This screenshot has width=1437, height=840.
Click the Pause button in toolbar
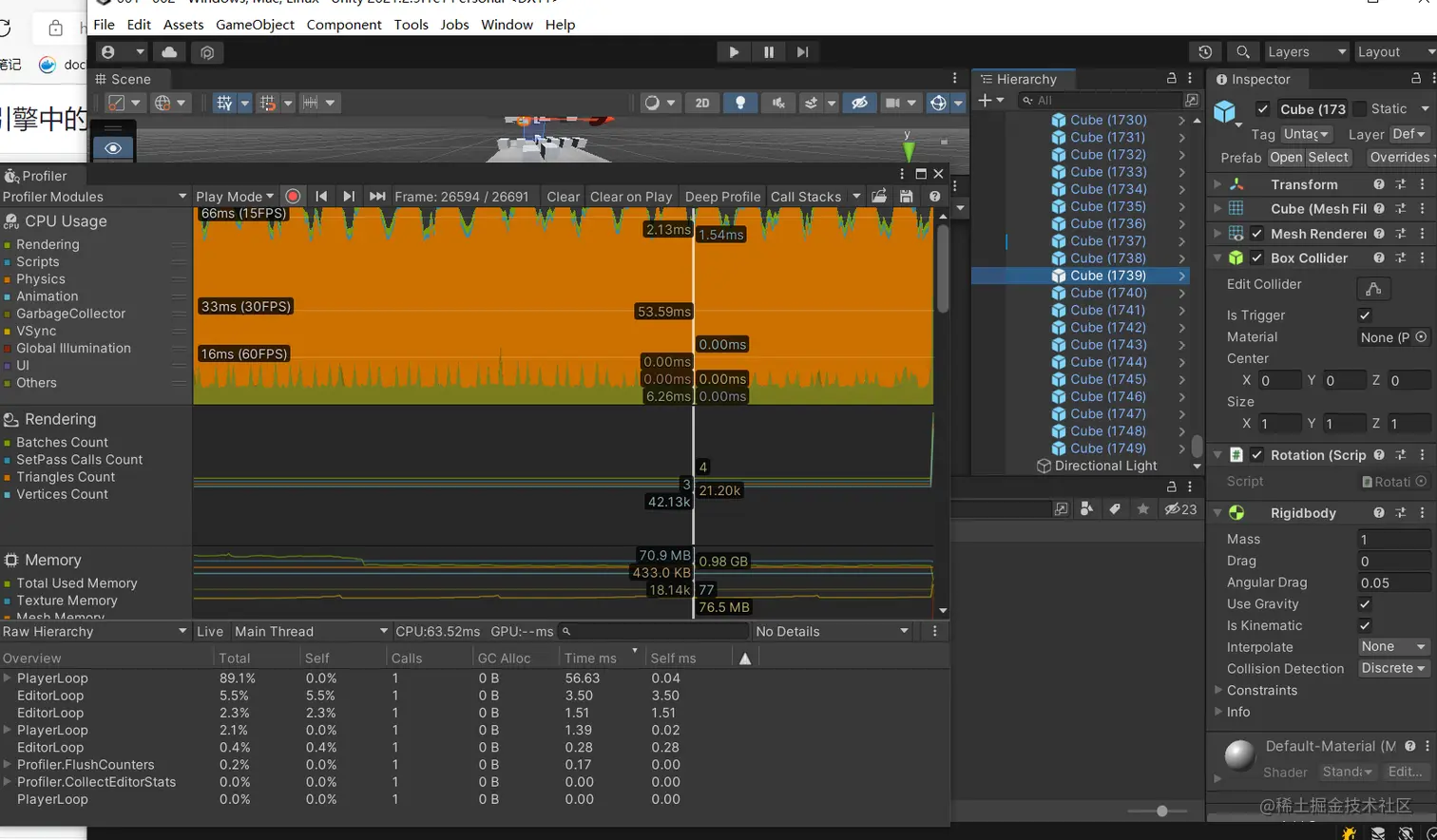[768, 52]
